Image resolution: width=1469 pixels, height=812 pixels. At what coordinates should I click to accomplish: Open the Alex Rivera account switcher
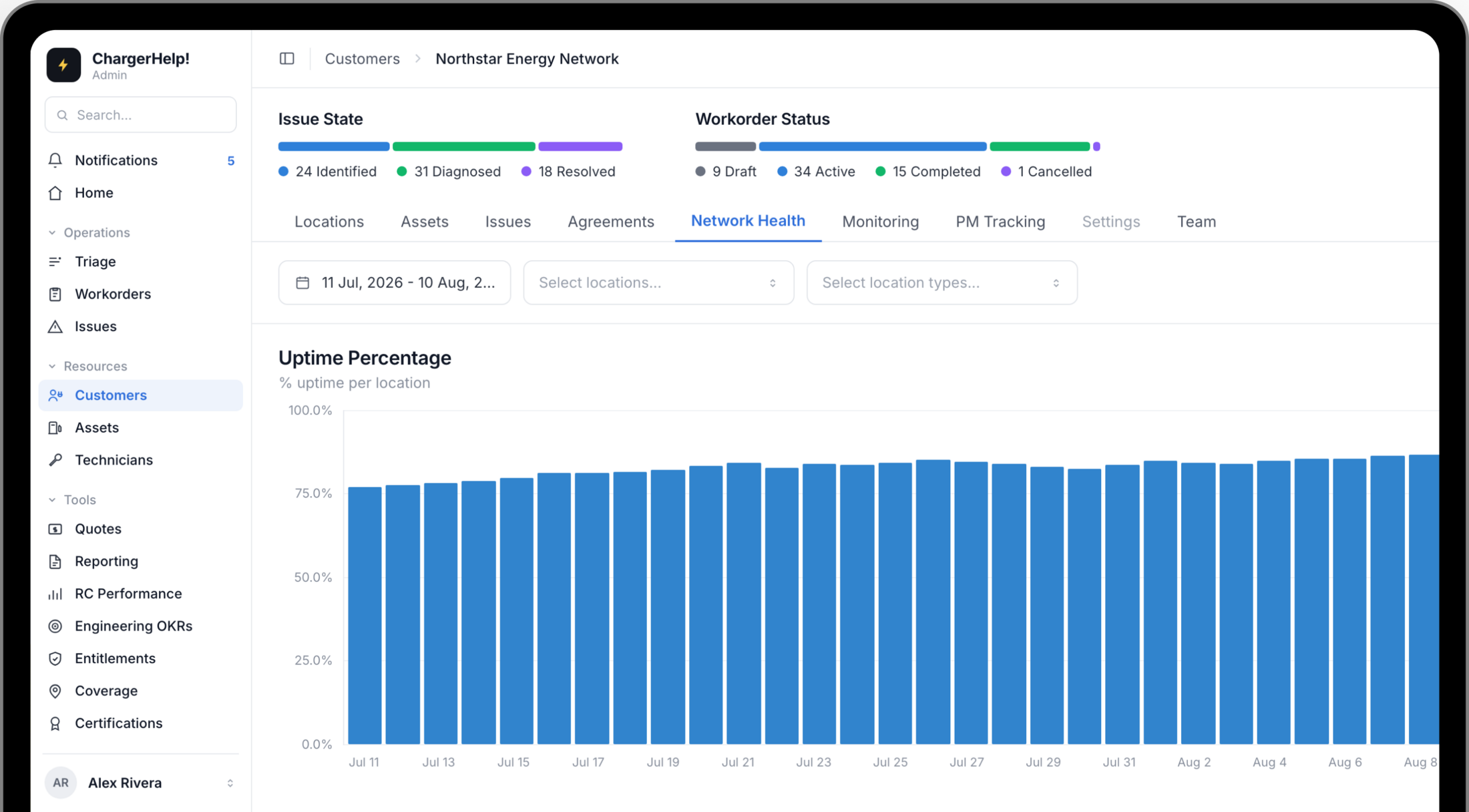pyautogui.click(x=140, y=783)
